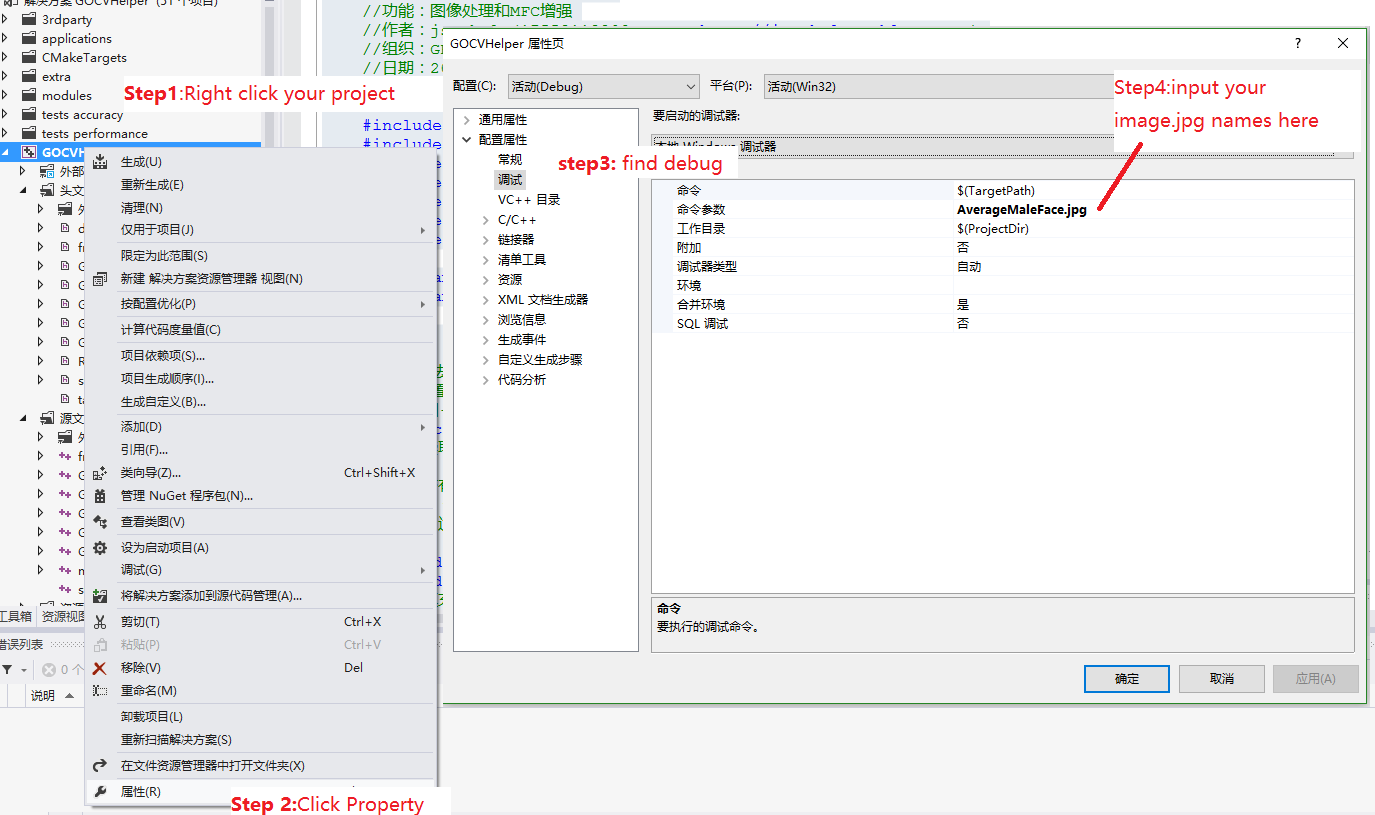Click the wrench icon for 属性(R)

click(100, 792)
